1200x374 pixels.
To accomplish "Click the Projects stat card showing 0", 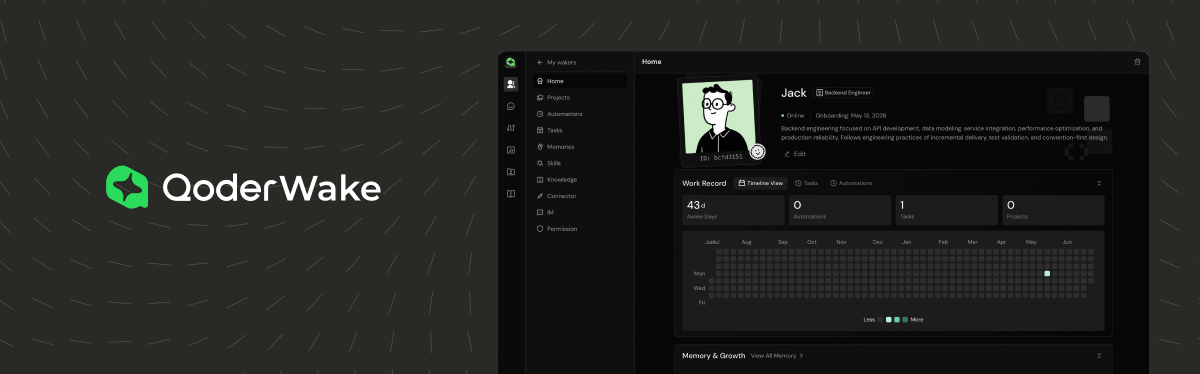I will (x=1053, y=210).
